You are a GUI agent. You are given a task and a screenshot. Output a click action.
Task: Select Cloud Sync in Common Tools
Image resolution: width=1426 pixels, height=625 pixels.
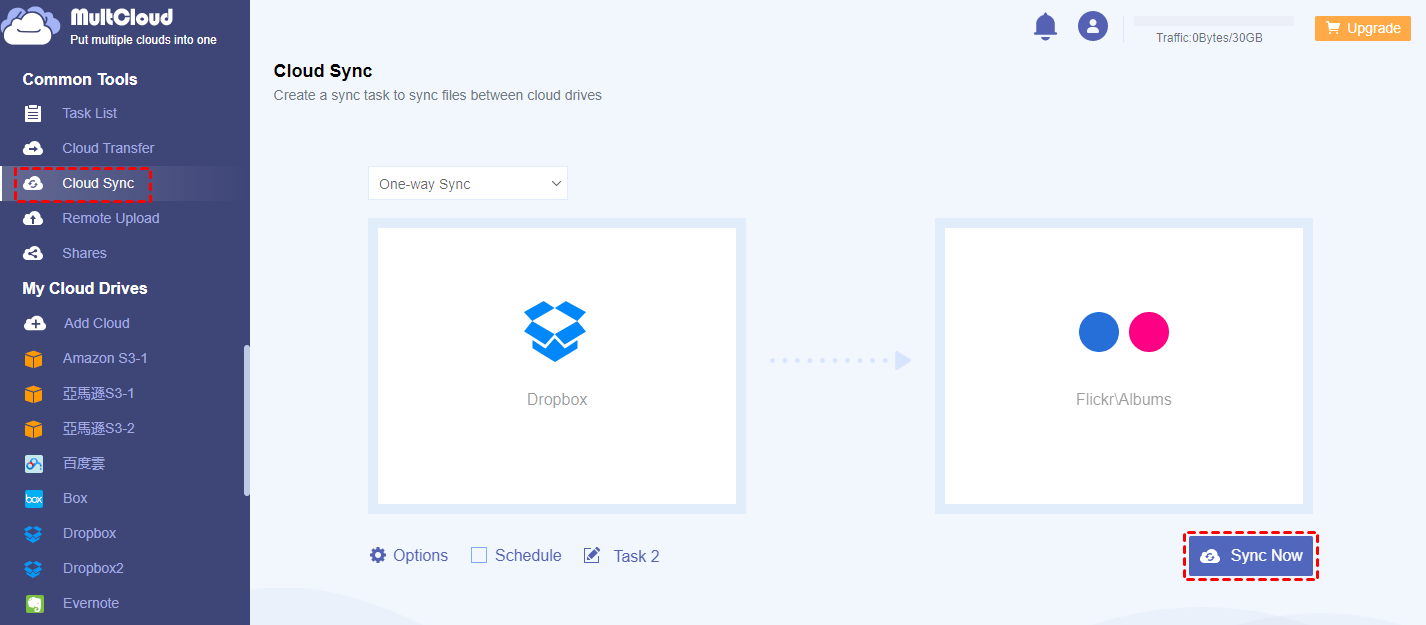pyautogui.click(x=98, y=183)
